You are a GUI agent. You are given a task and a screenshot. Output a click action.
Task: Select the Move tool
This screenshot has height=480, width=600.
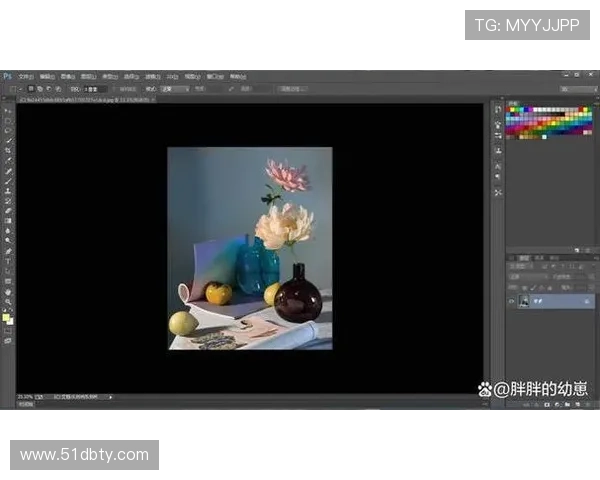(x=8, y=110)
